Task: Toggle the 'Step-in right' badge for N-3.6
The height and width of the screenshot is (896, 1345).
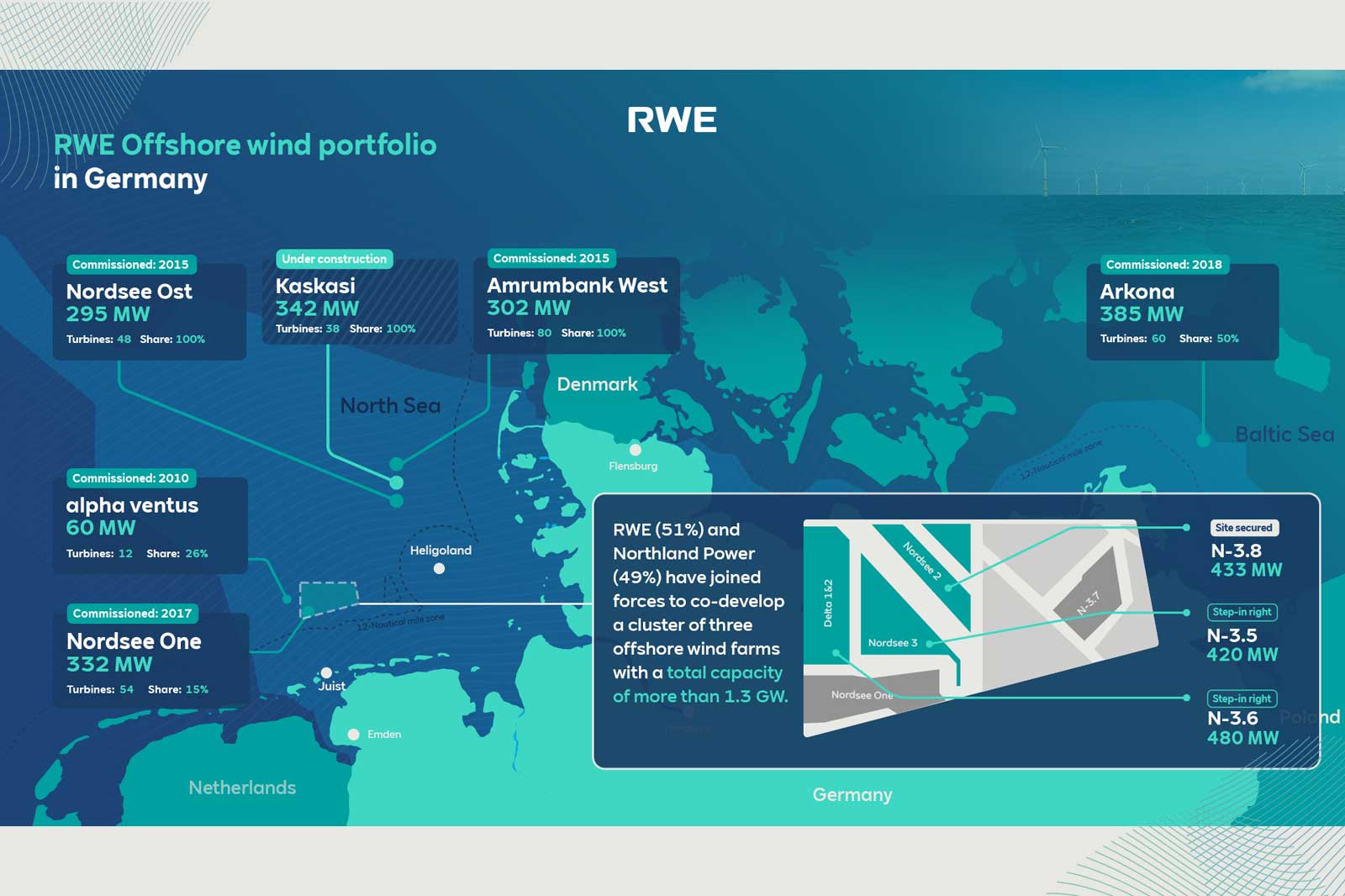Action: pyautogui.click(x=1242, y=698)
